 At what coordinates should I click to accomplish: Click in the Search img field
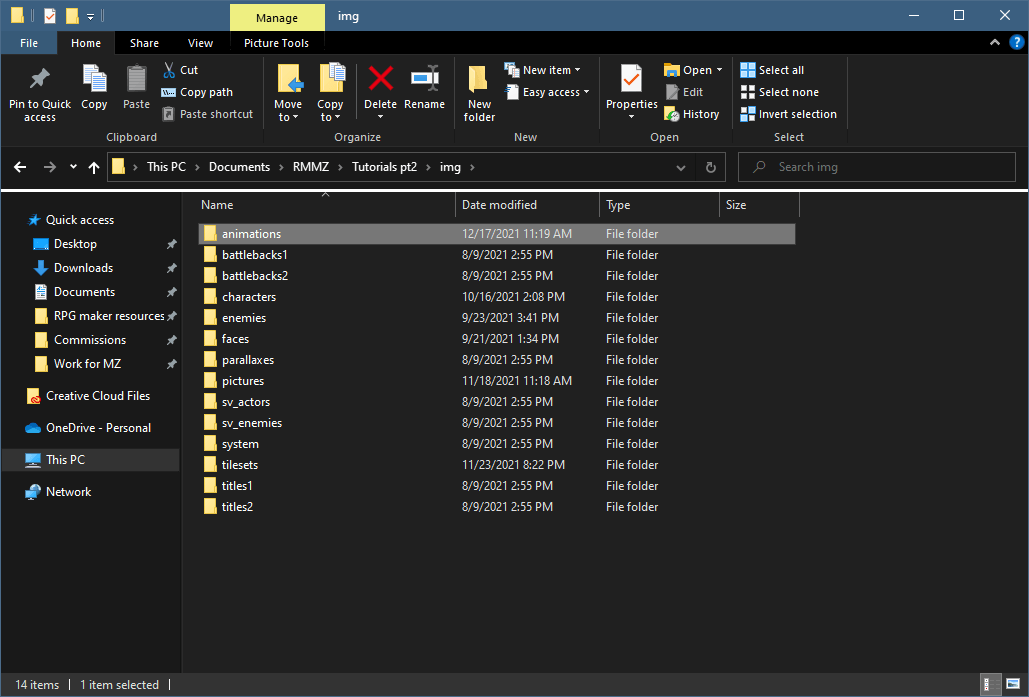point(877,167)
